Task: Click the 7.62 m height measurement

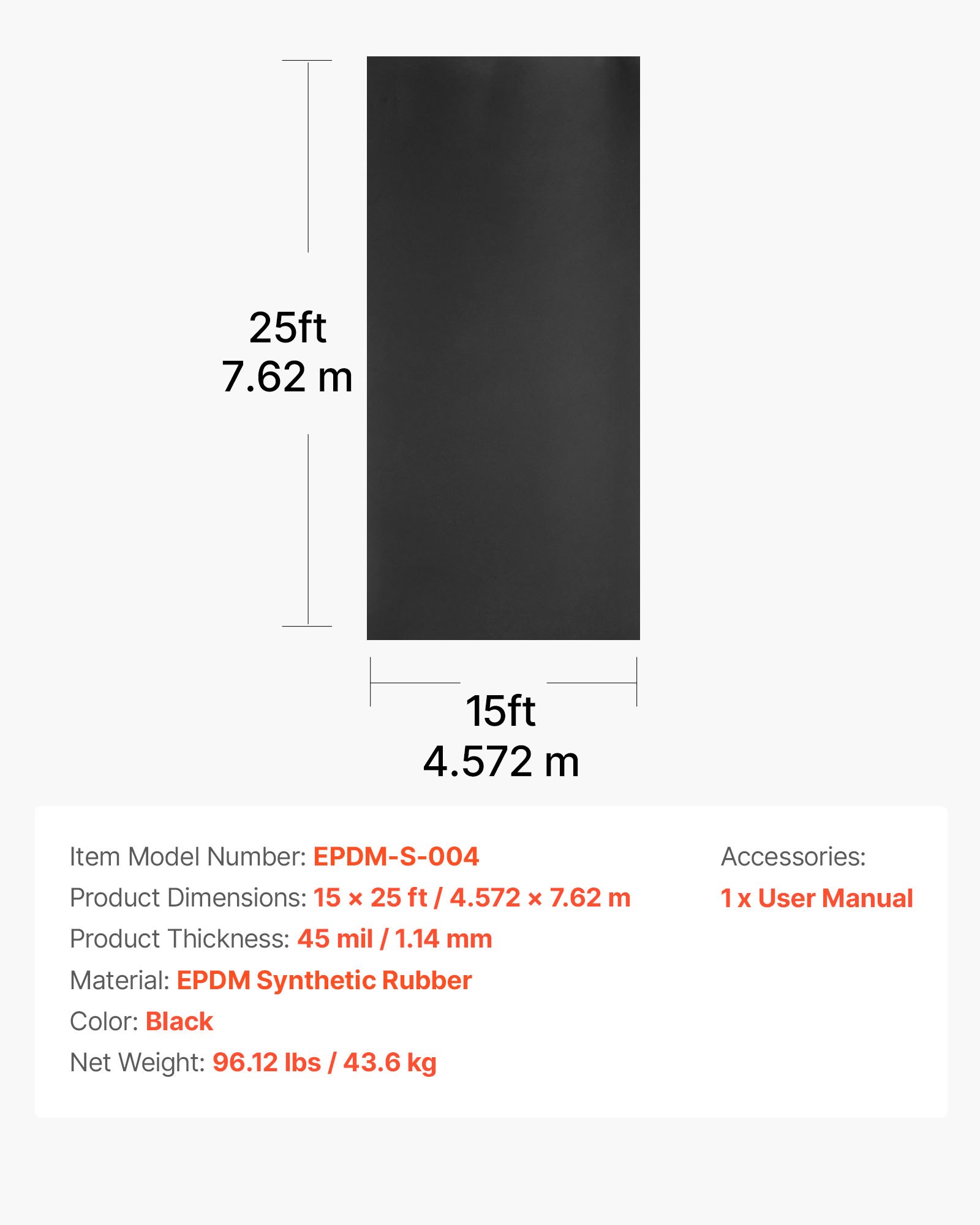Action: (287, 377)
